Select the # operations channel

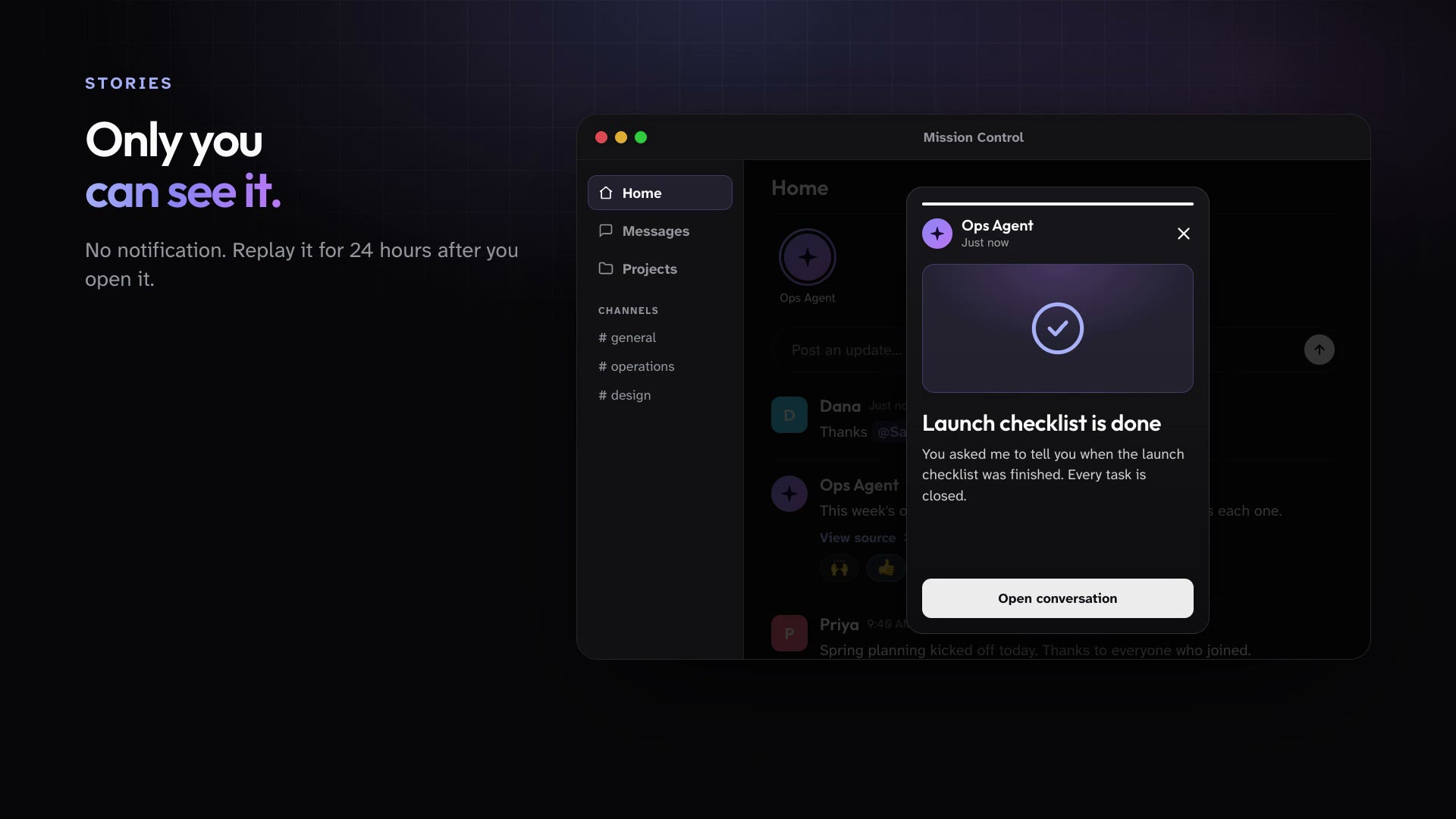click(636, 366)
